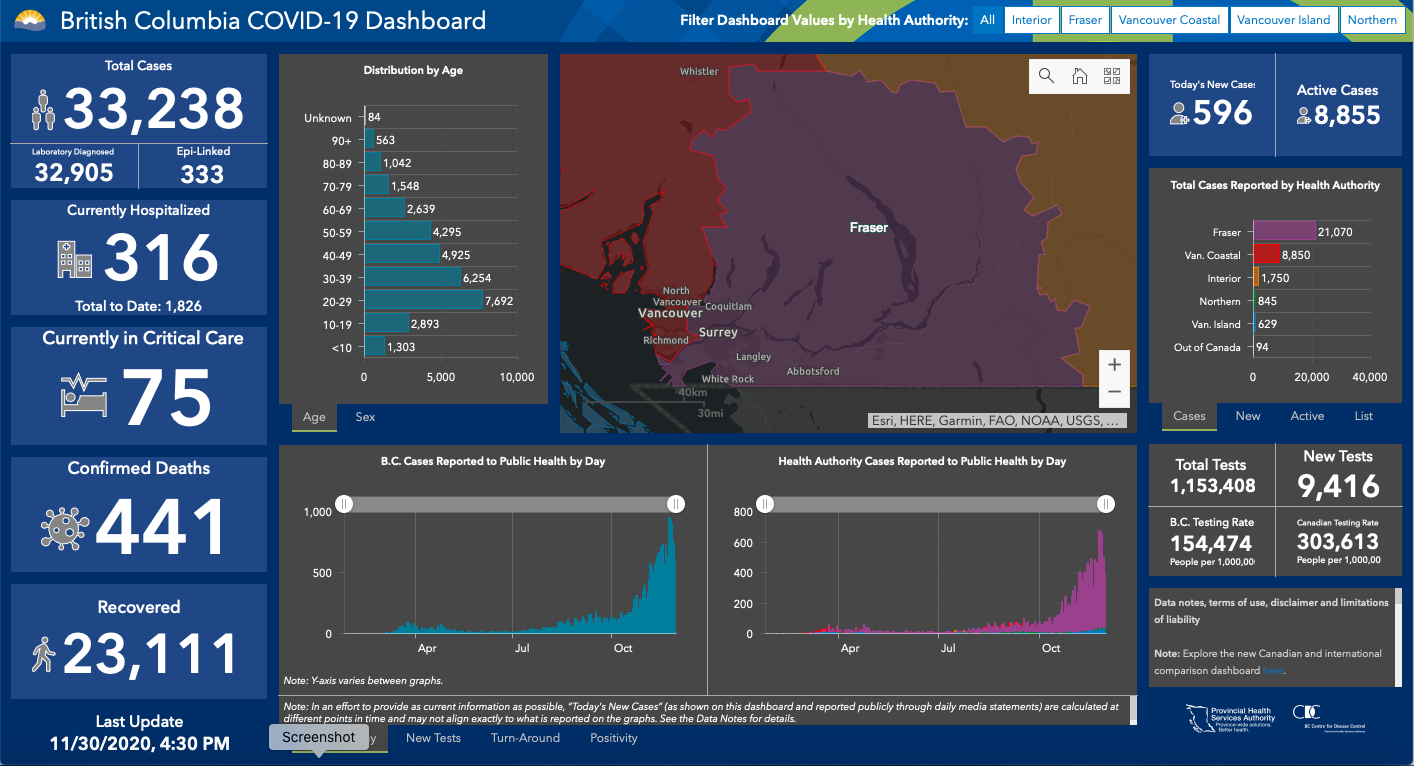
Task: Filter dashboard by Northern health authority
Action: pos(1371,20)
